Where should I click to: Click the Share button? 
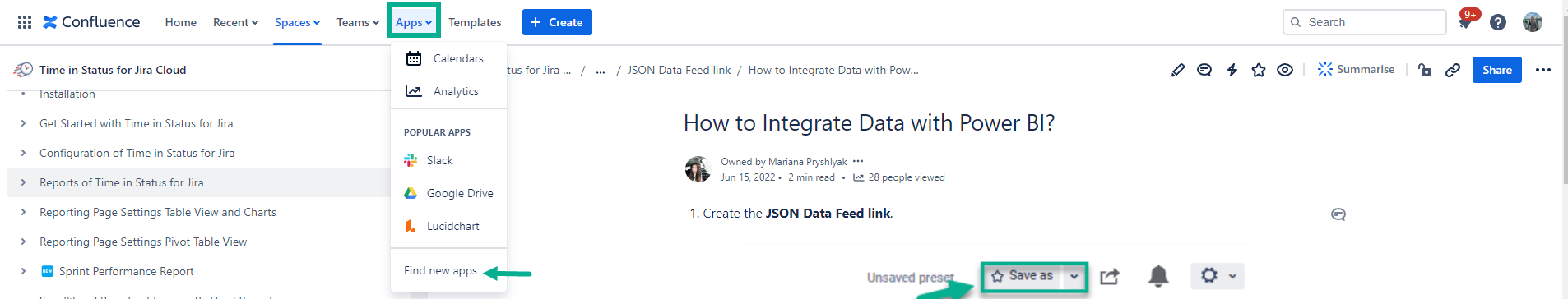(x=1497, y=70)
